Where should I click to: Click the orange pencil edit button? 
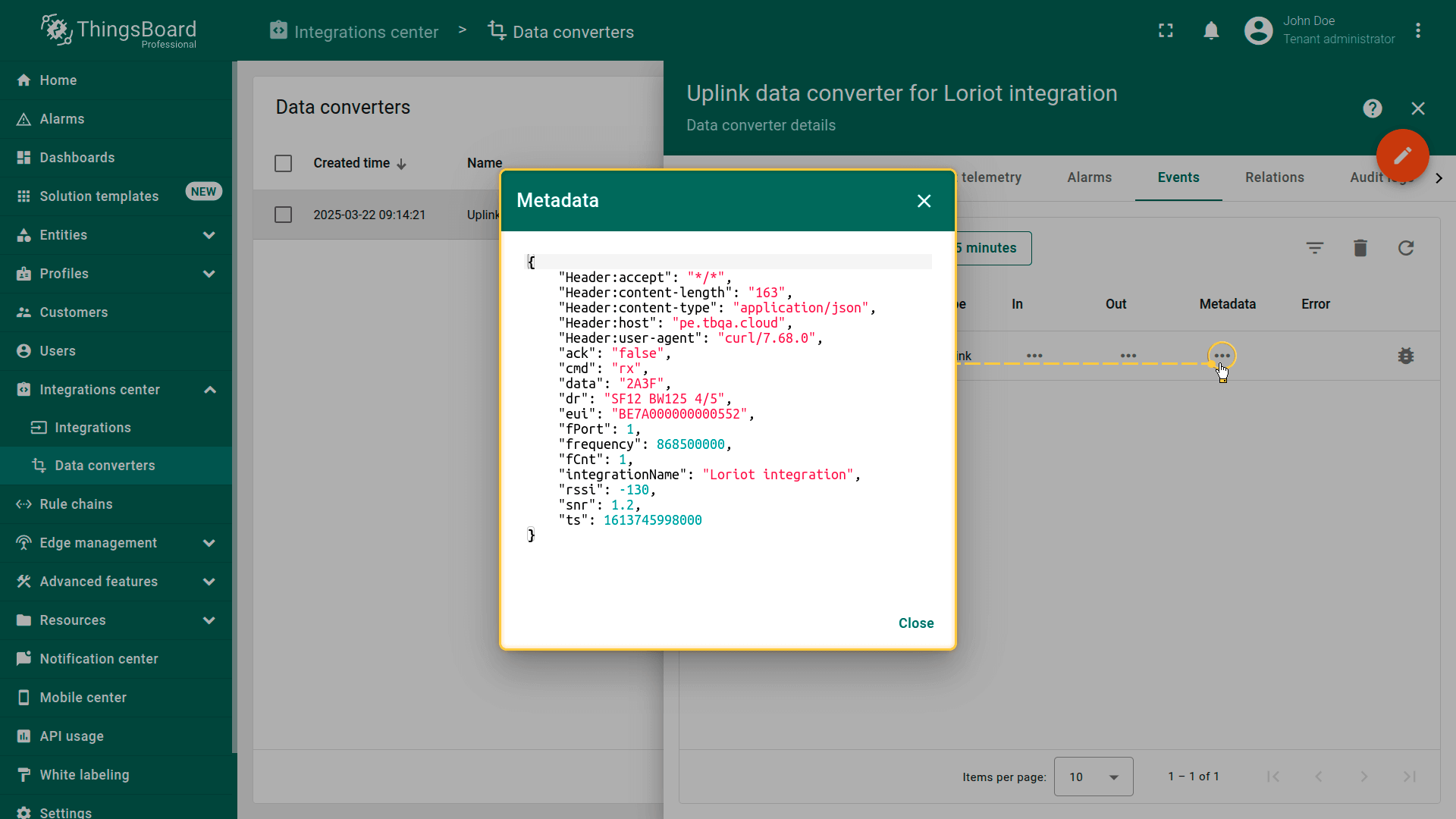click(x=1402, y=155)
